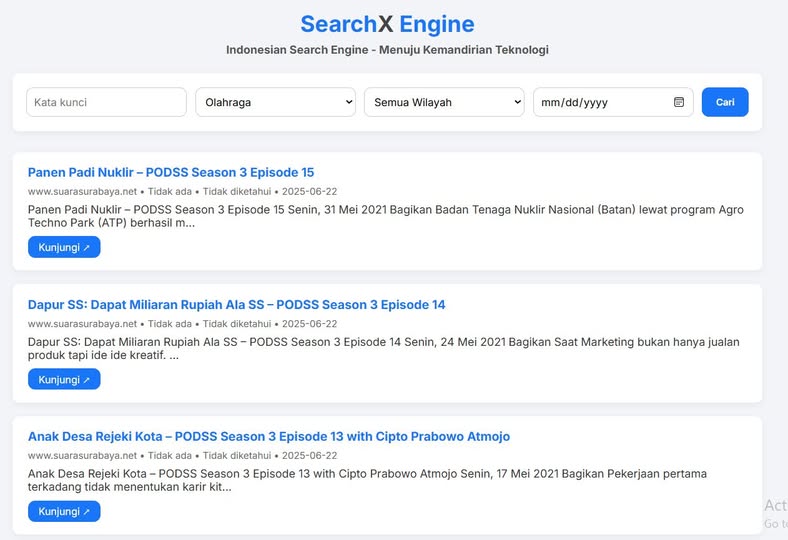Image resolution: width=788 pixels, height=540 pixels.
Task: Click the source URL of Panen Padi Nuklir result
Action: (x=82, y=192)
